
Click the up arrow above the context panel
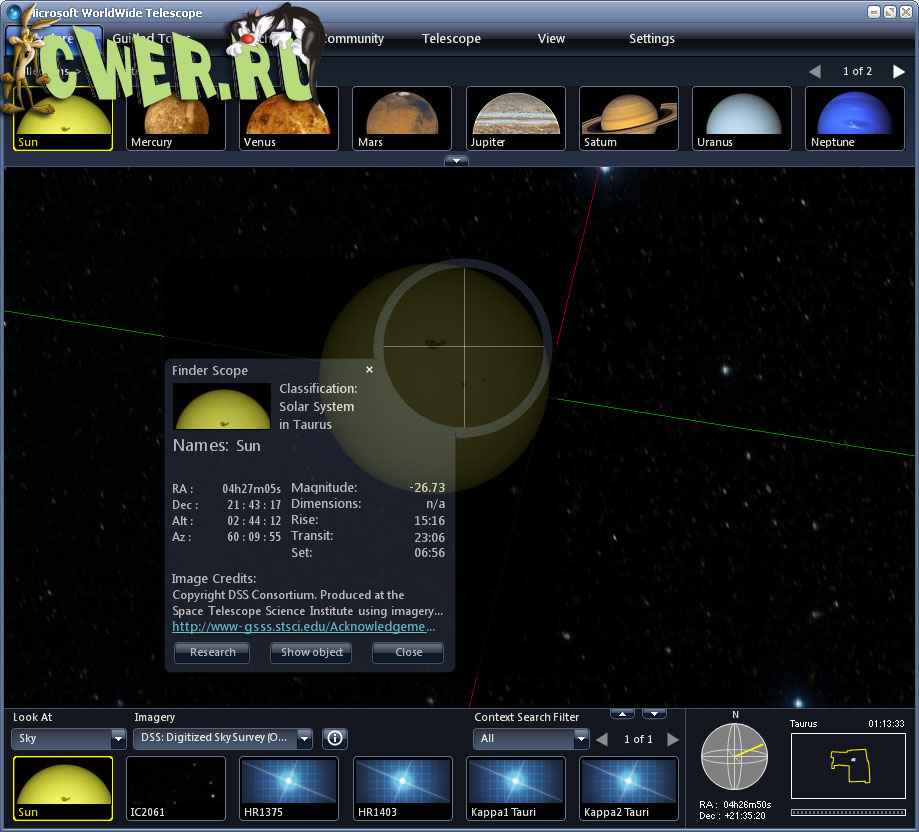coord(622,713)
